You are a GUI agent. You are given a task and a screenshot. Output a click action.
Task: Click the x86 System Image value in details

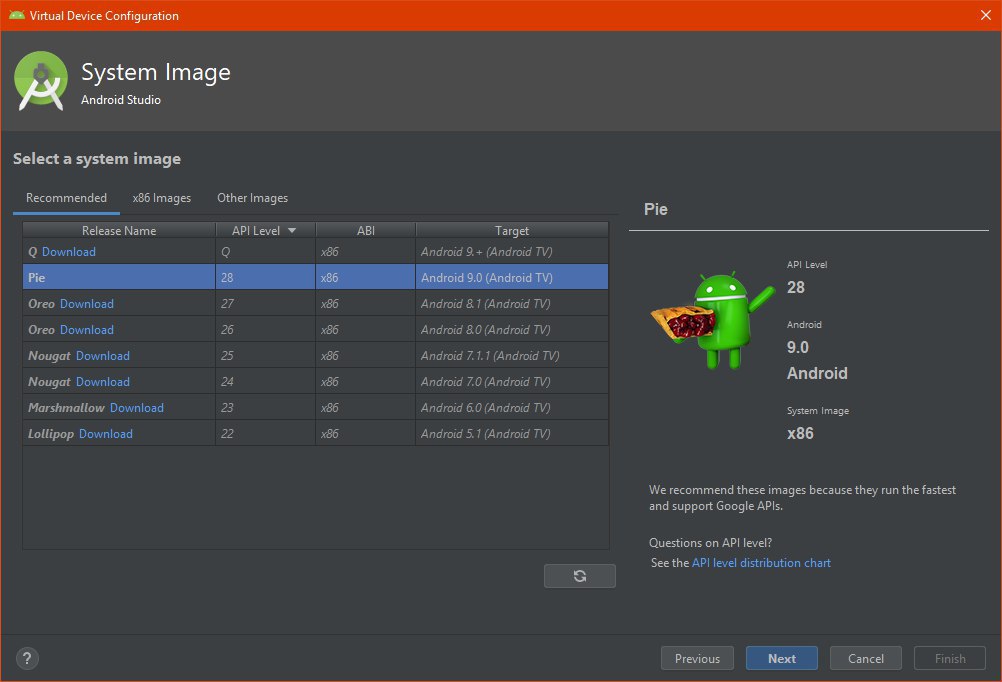pyautogui.click(x=800, y=433)
